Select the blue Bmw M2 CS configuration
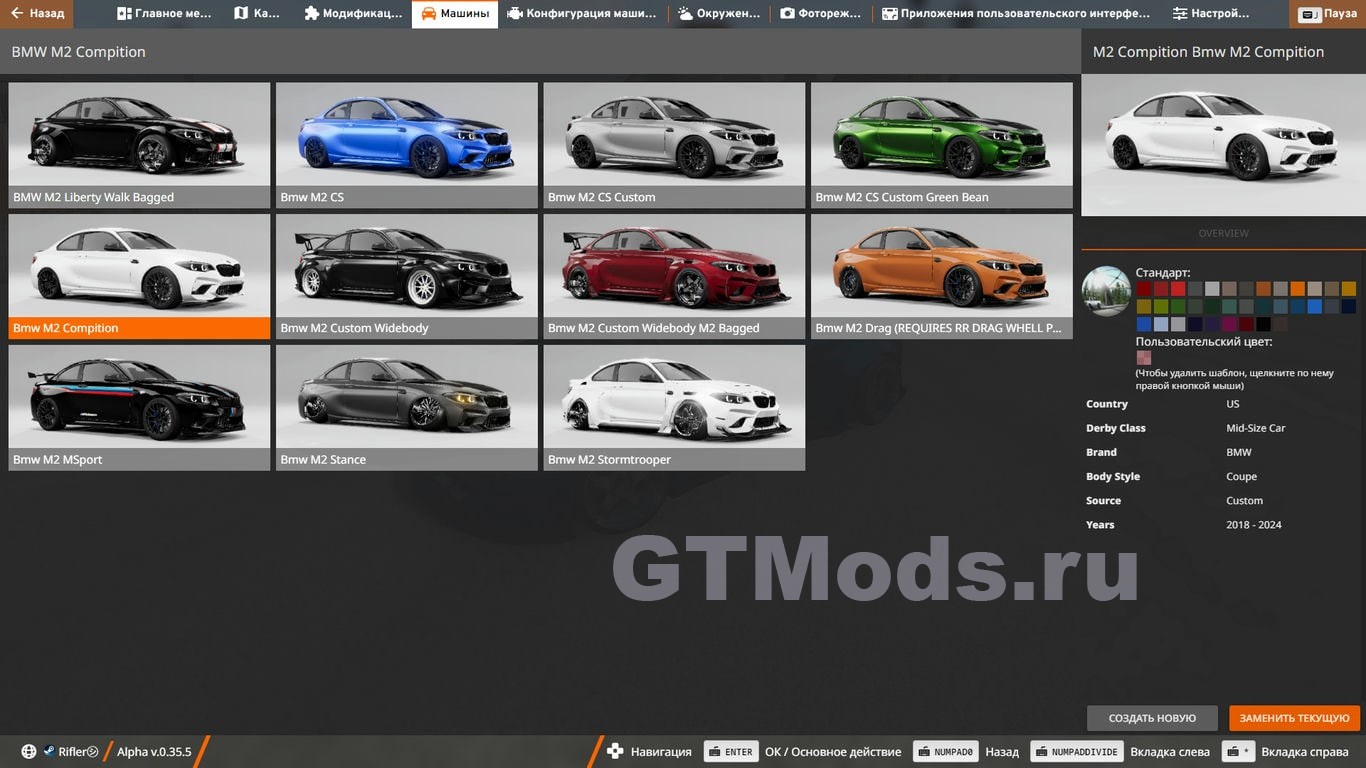The width and height of the screenshot is (1366, 768). [x=407, y=145]
